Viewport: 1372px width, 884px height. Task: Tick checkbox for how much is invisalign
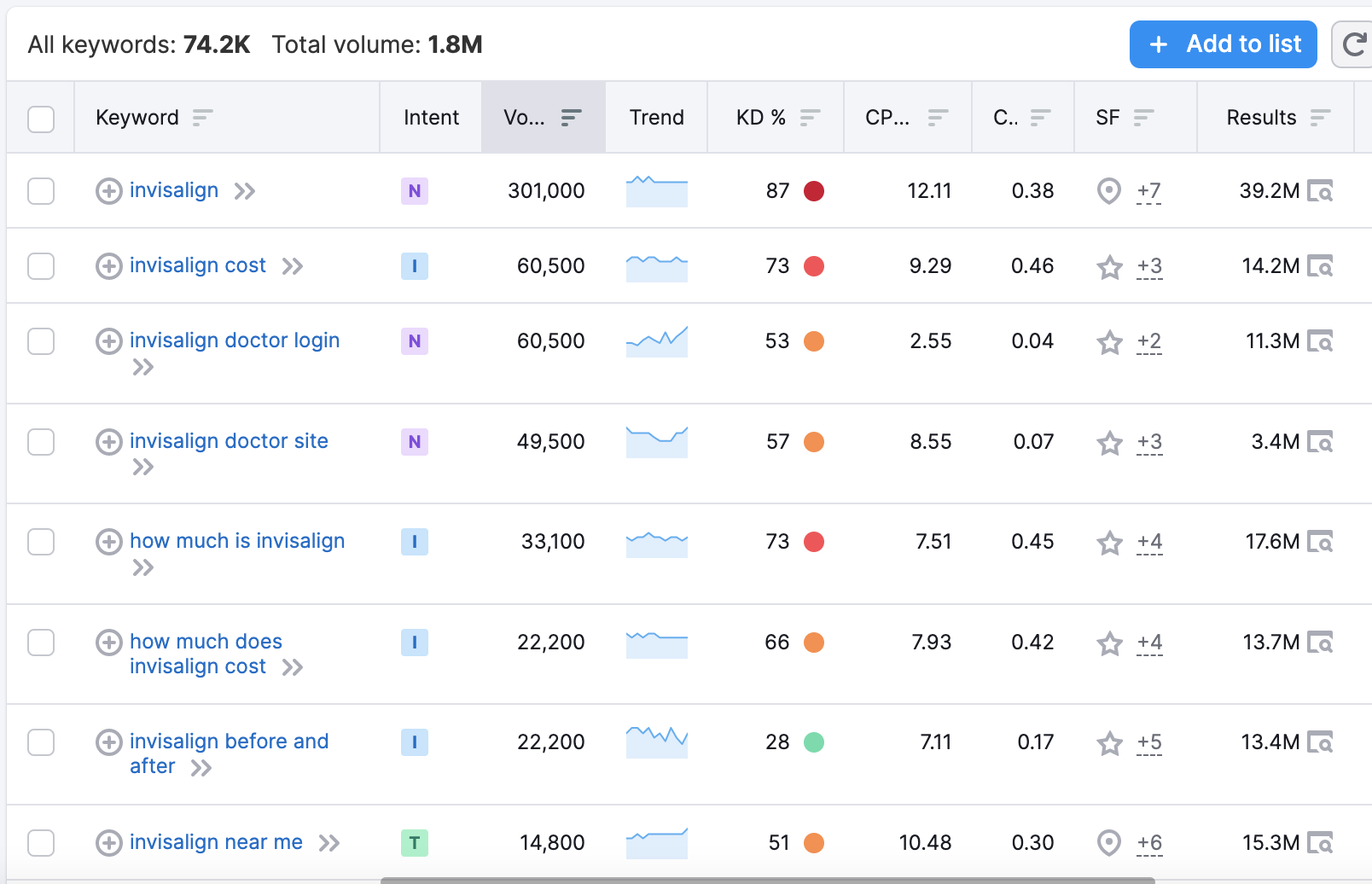pyautogui.click(x=41, y=542)
